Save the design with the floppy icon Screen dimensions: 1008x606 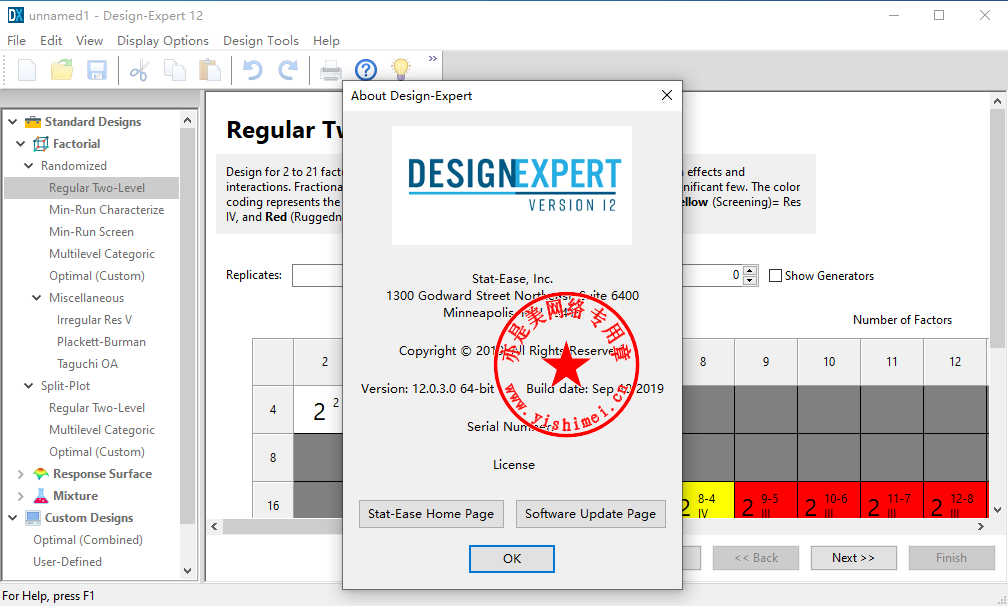[x=97, y=70]
